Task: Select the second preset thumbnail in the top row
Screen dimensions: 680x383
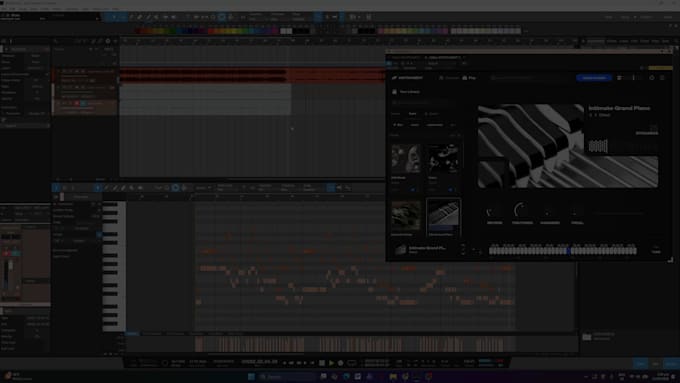Action: [x=443, y=159]
